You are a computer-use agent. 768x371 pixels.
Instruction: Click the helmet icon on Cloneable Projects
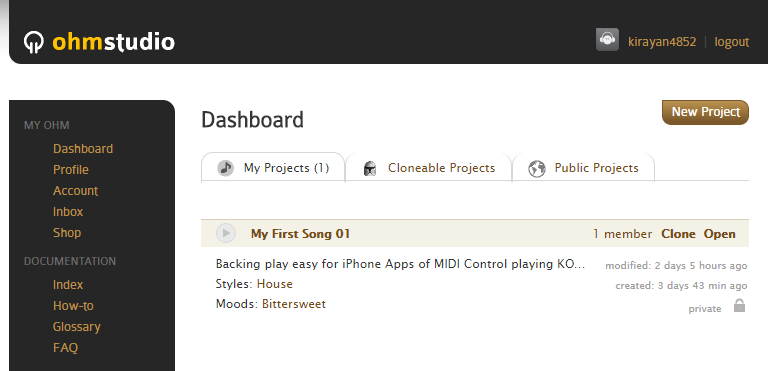[370, 169]
